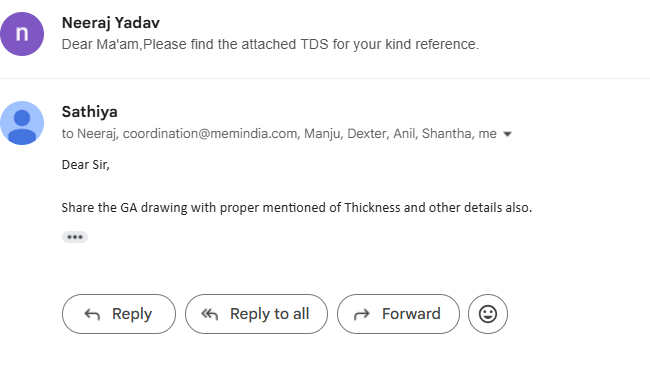Click the Forward button
Image resolution: width=650 pixels, height=373 pixels.
[398, 314]
